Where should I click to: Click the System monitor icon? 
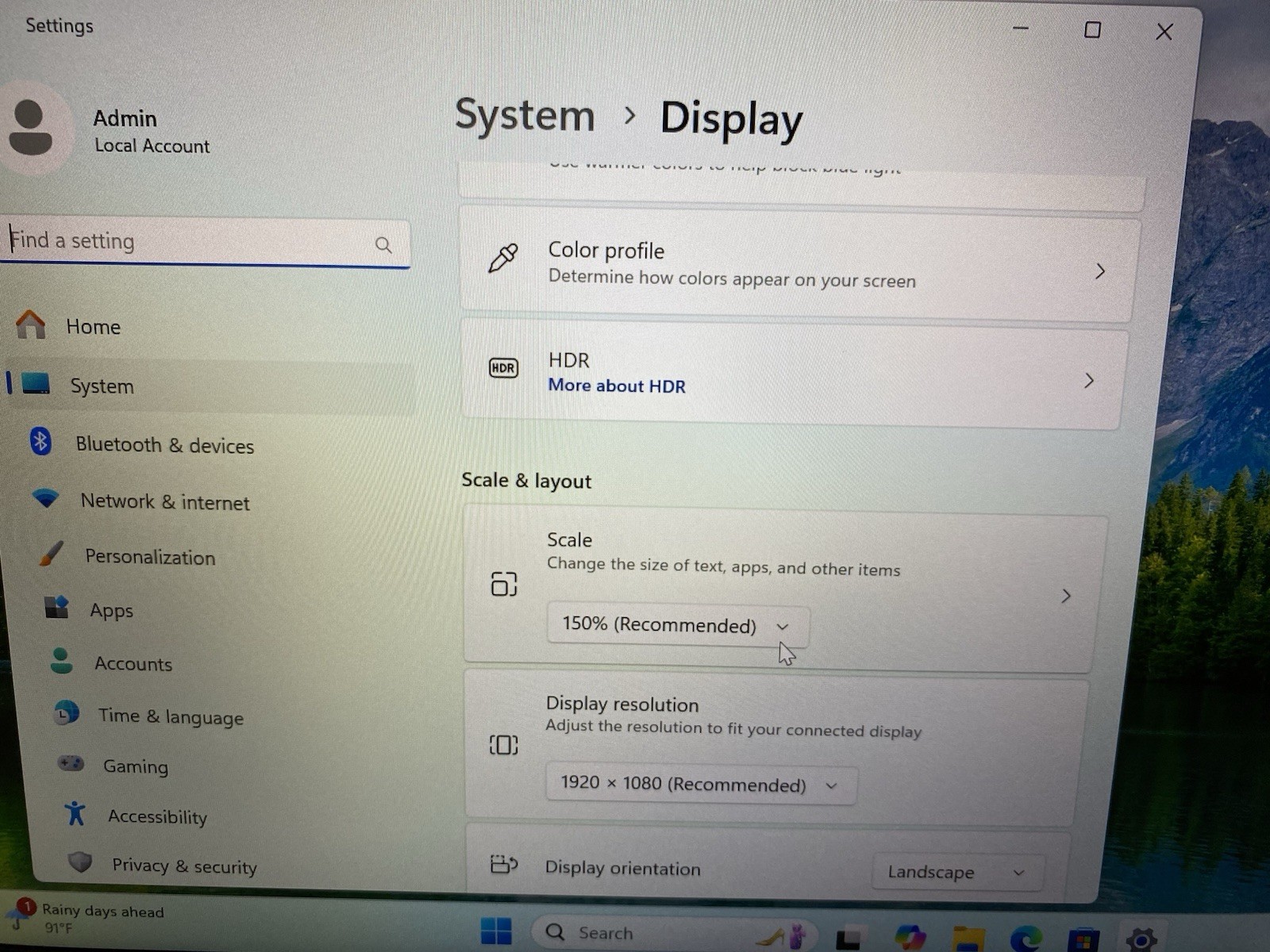tap(37, 384)
